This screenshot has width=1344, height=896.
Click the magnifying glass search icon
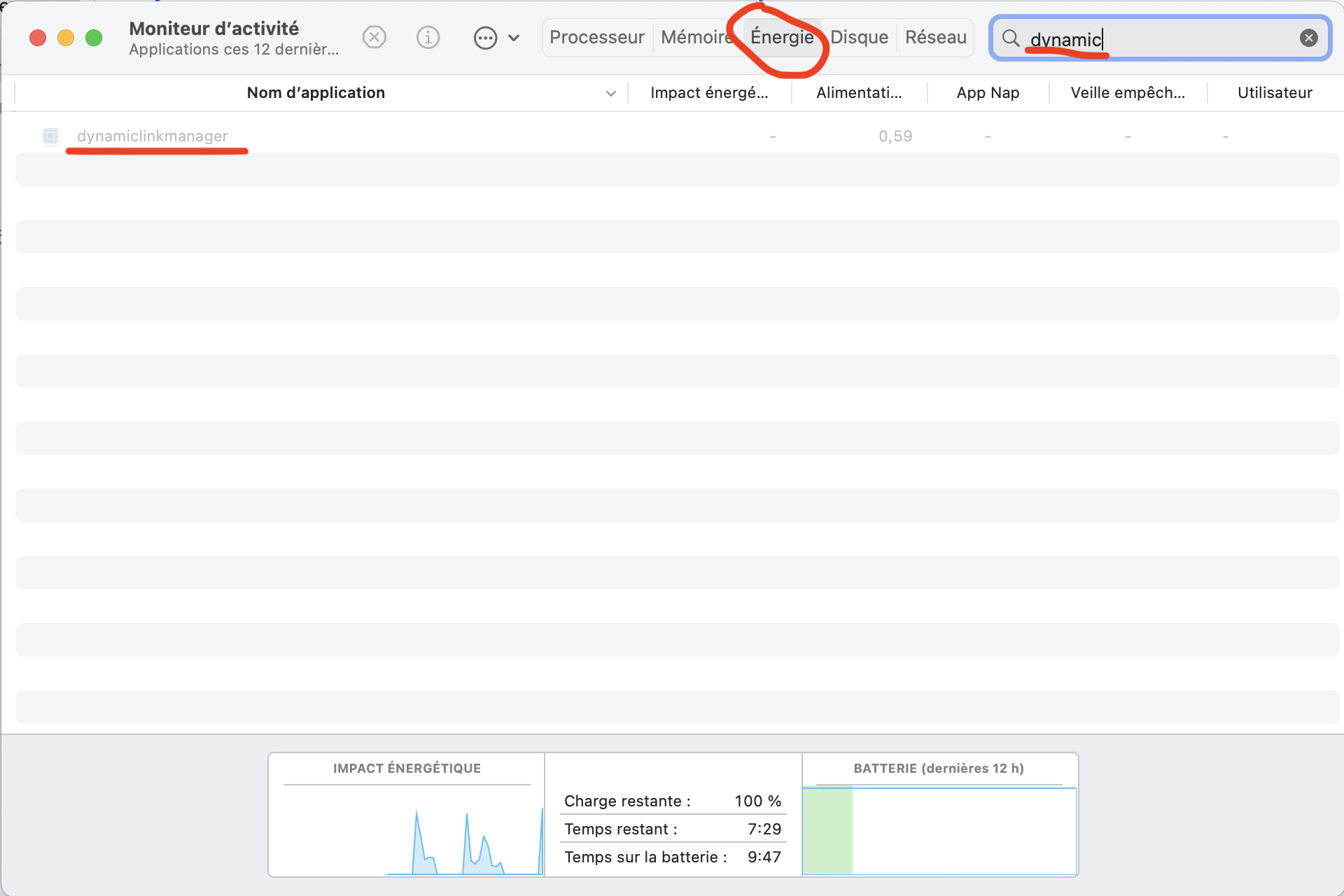[1011, 38]
